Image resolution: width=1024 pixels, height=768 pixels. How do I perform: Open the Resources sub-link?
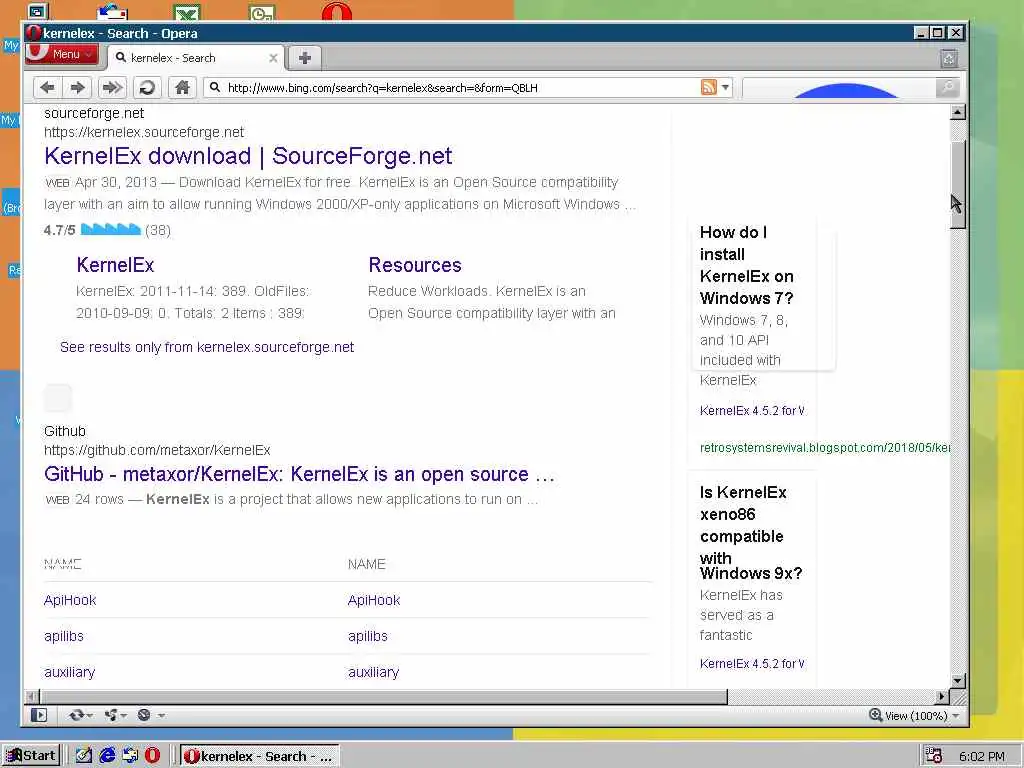415,265
